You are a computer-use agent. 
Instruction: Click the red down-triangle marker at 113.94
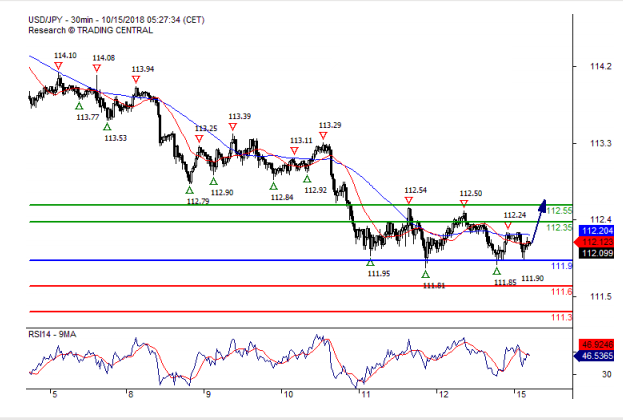click(136, 81)
